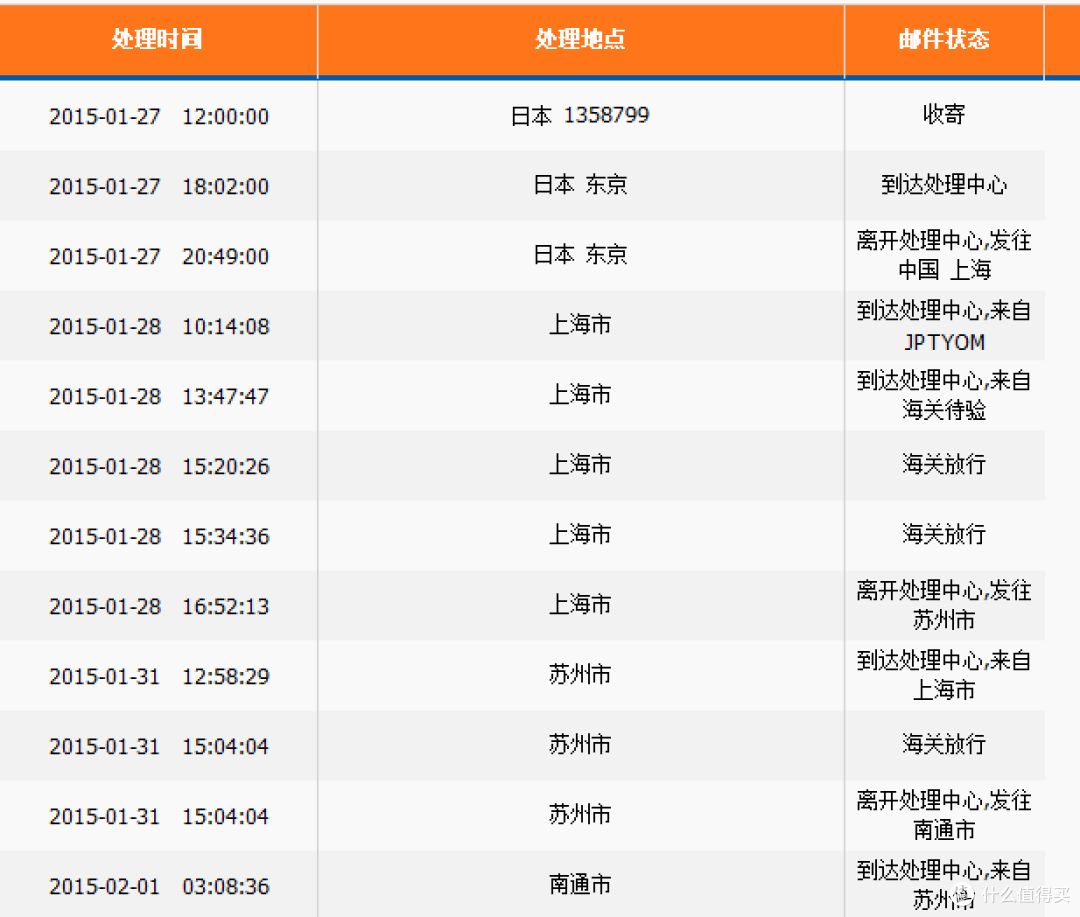Screen dimensions: 1080x917
Task: Click 海关放行 in the 15:20:26 row
Action: point(944,464)
